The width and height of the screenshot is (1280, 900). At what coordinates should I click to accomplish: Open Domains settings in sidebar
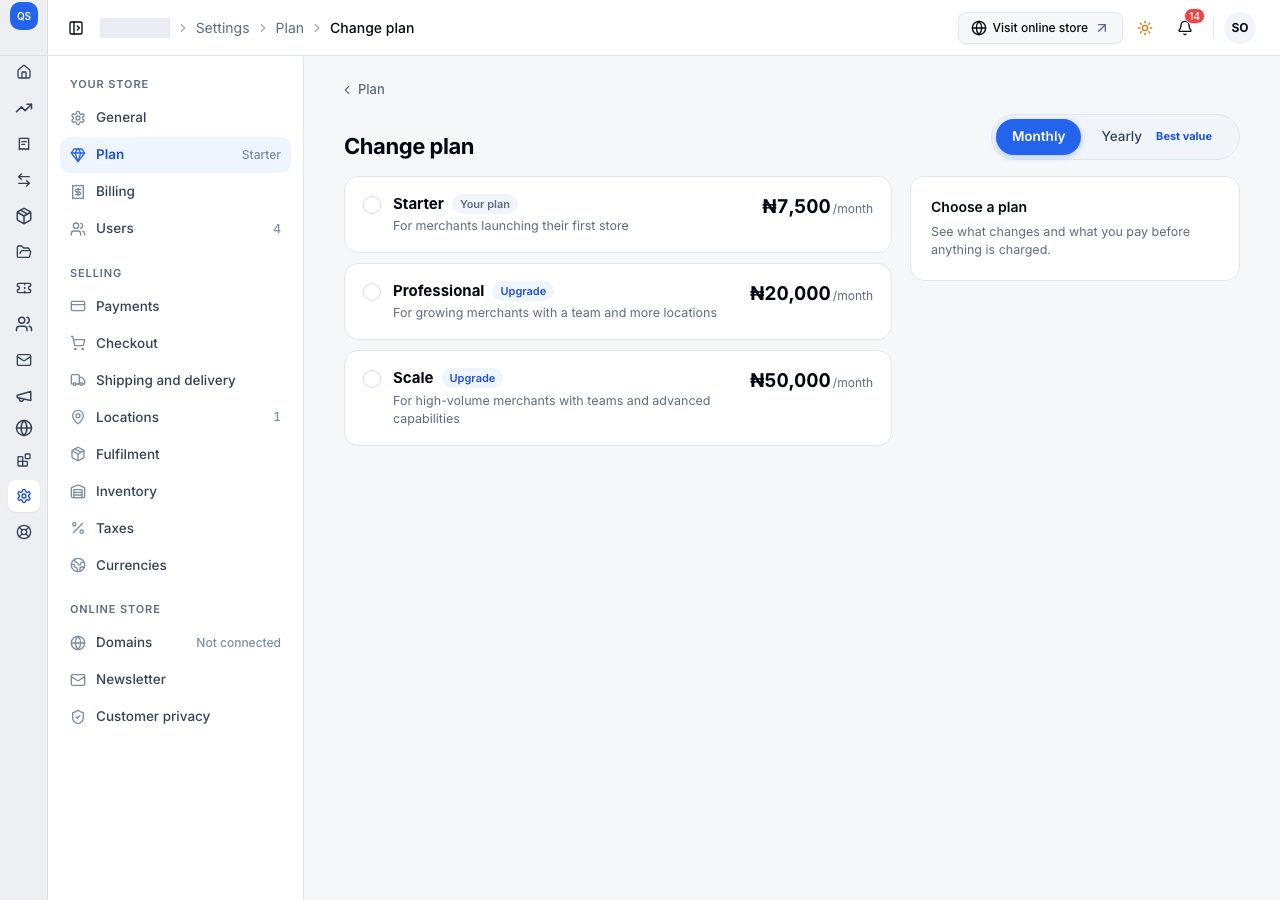(x=175, y=643)
